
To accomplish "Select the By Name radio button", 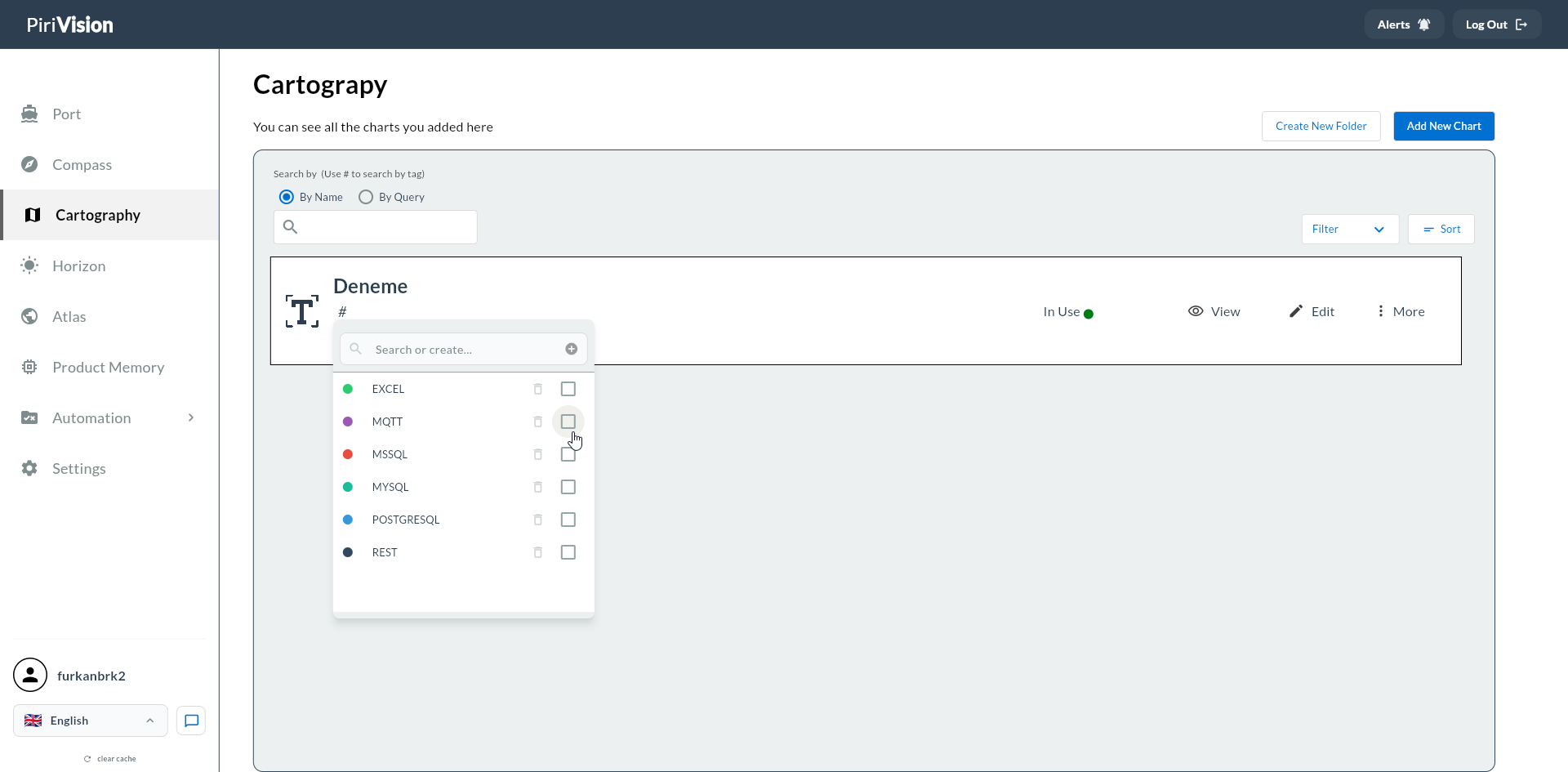I will pyautogui.click(x=287, y=197).
